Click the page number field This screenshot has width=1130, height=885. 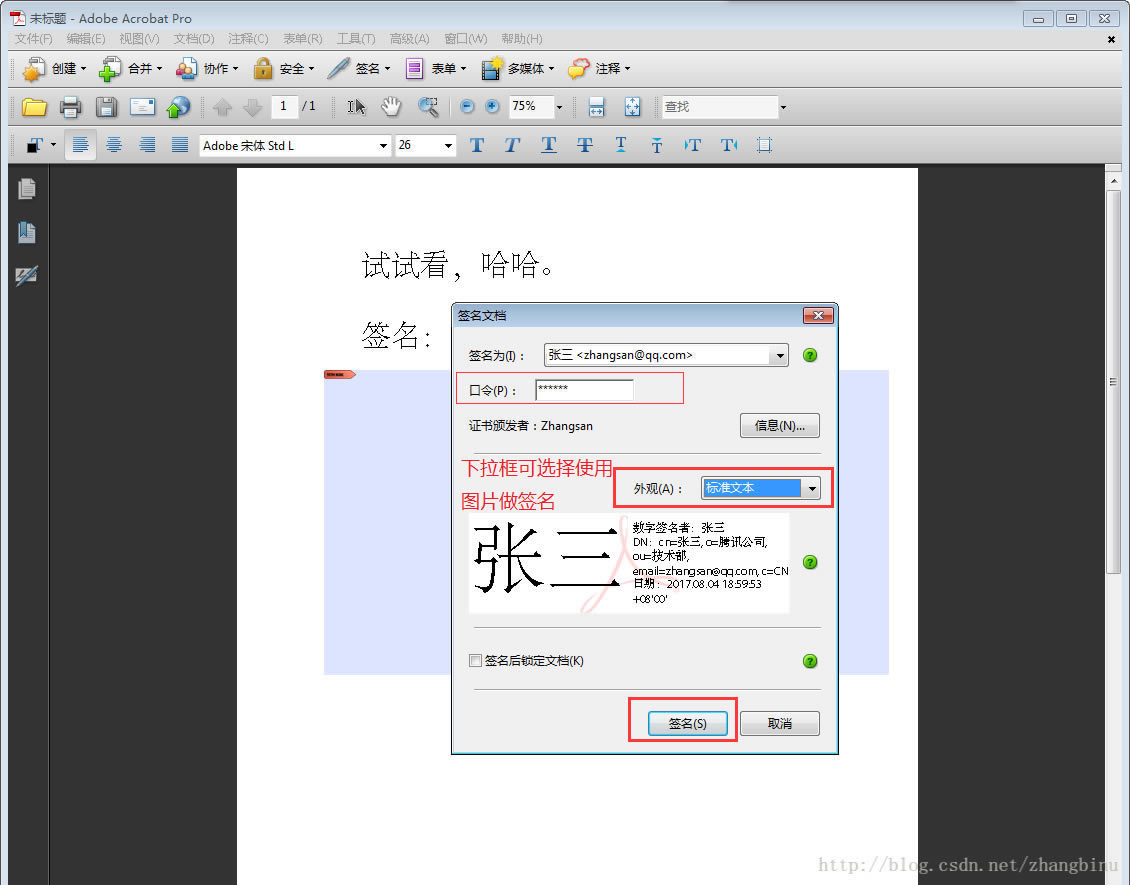click(285, 107)
